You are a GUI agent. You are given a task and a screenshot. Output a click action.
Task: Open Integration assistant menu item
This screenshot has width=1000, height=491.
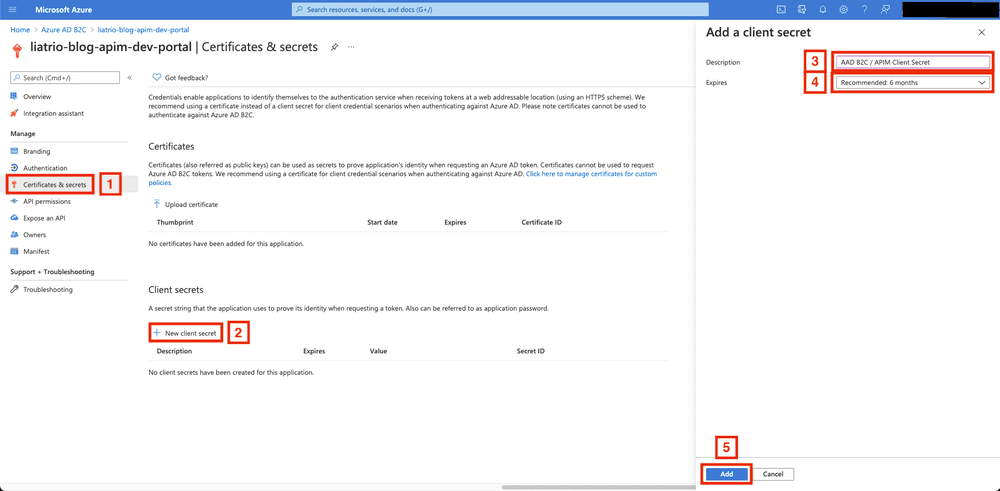coord(54,113)
